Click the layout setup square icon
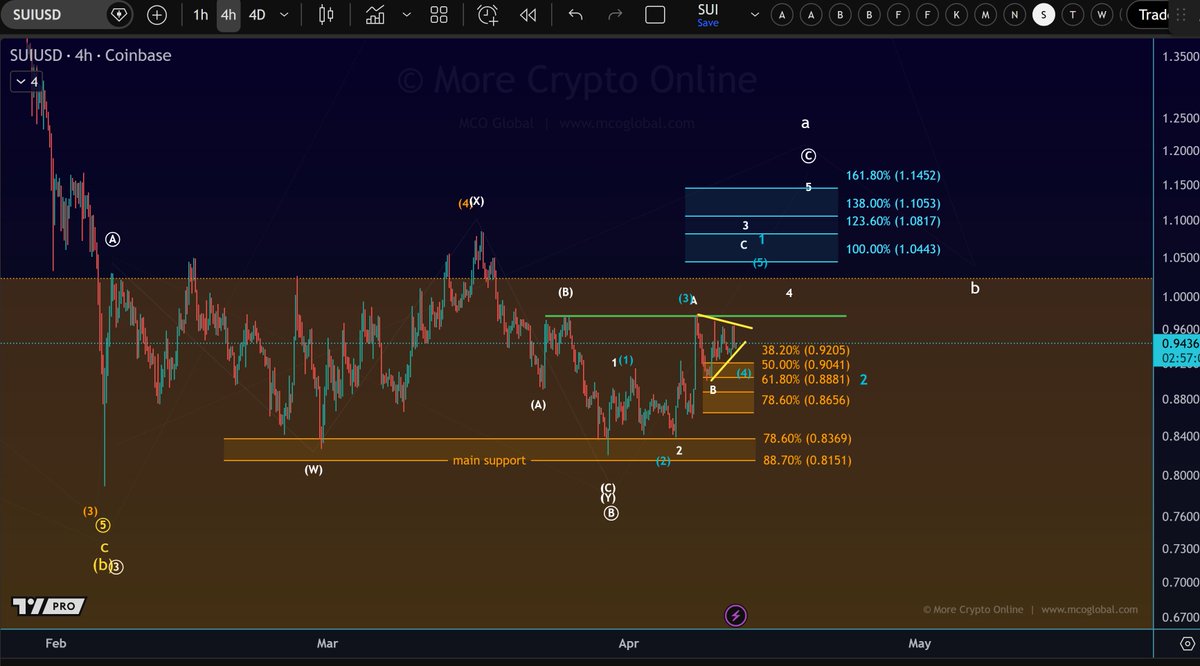 pyautogui.click(x=655, y=15)
